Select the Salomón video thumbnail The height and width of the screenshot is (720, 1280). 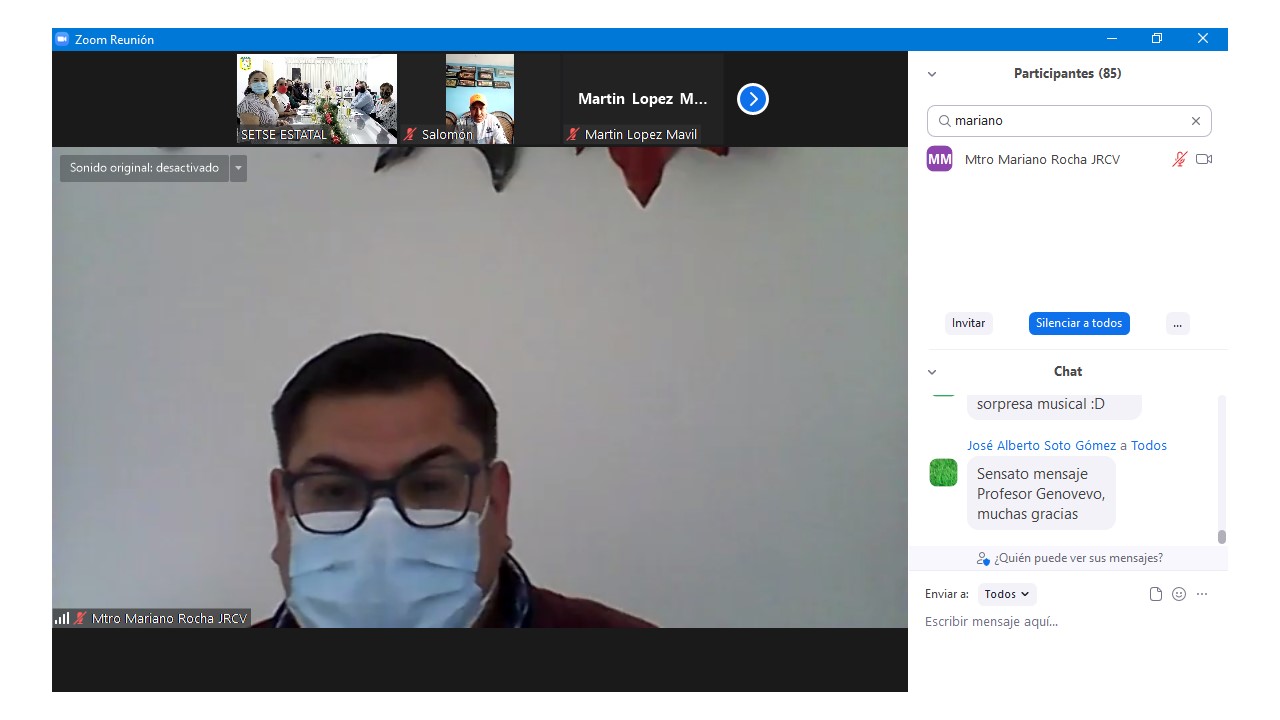pos(480,99)
